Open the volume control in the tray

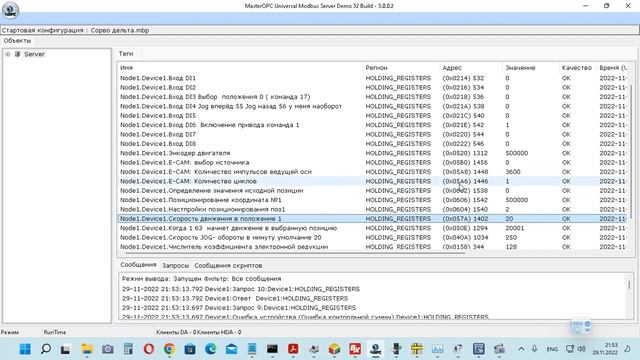[582, 349]
